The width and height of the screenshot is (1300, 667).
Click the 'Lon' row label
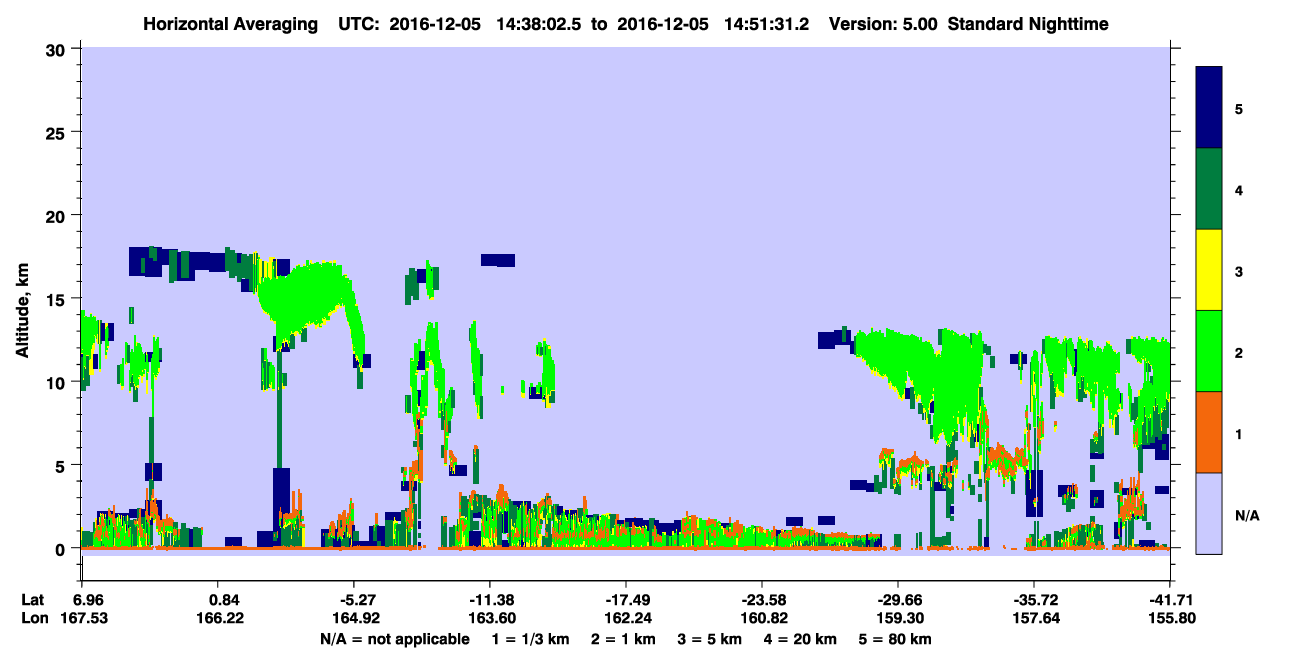(x=33, y=618)
